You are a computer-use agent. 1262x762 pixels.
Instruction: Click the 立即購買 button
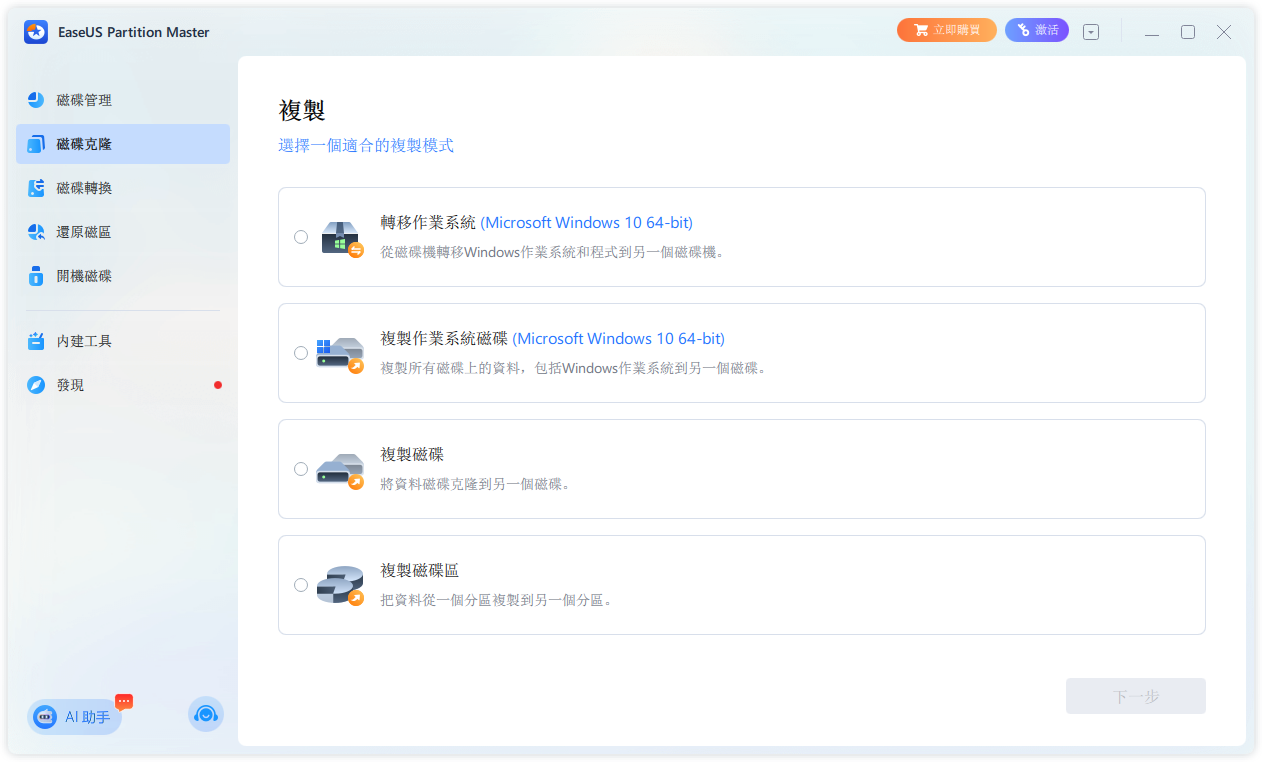946,29
